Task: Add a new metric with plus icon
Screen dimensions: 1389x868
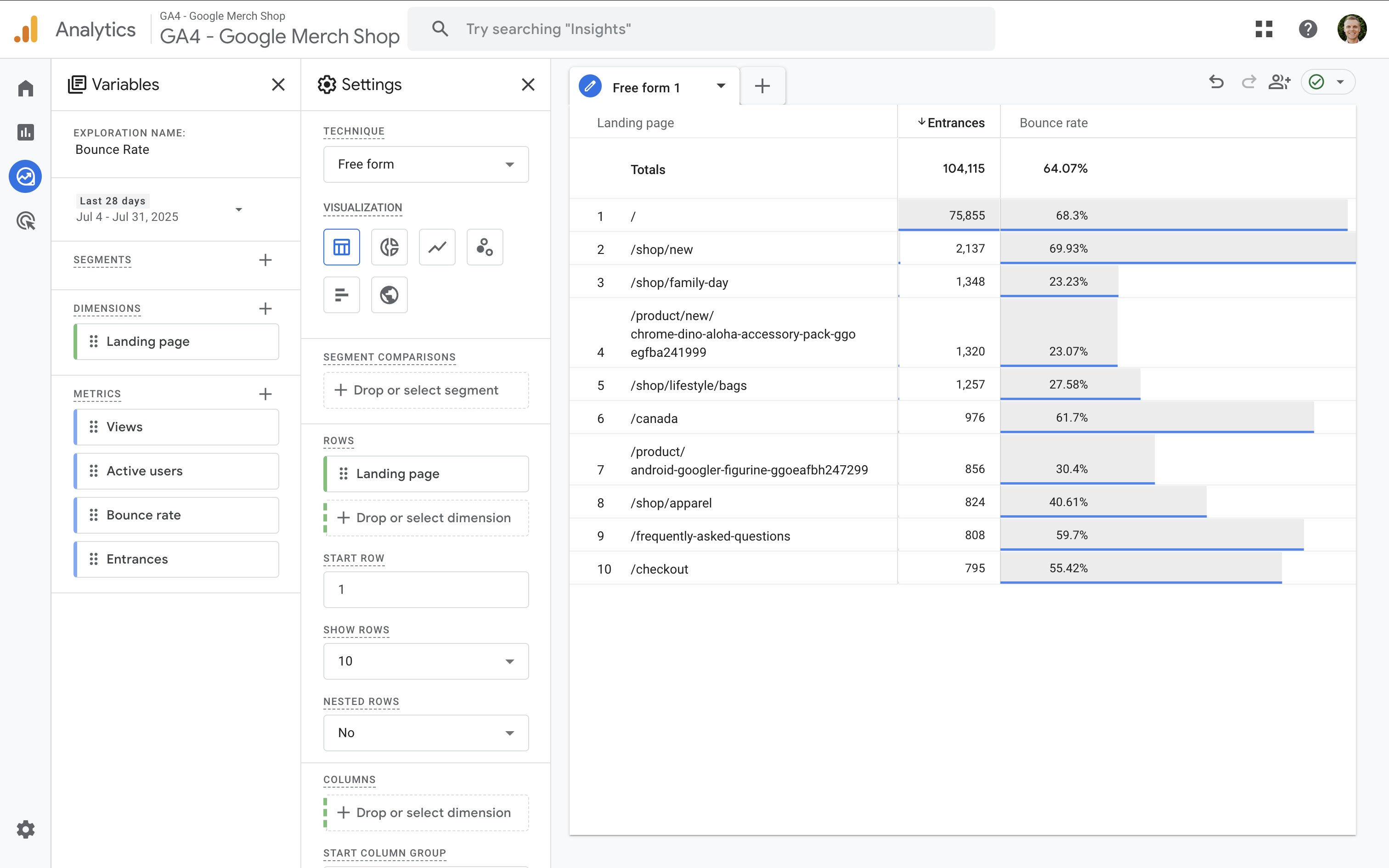Action: pyautogui.click(x=265, y=395)
